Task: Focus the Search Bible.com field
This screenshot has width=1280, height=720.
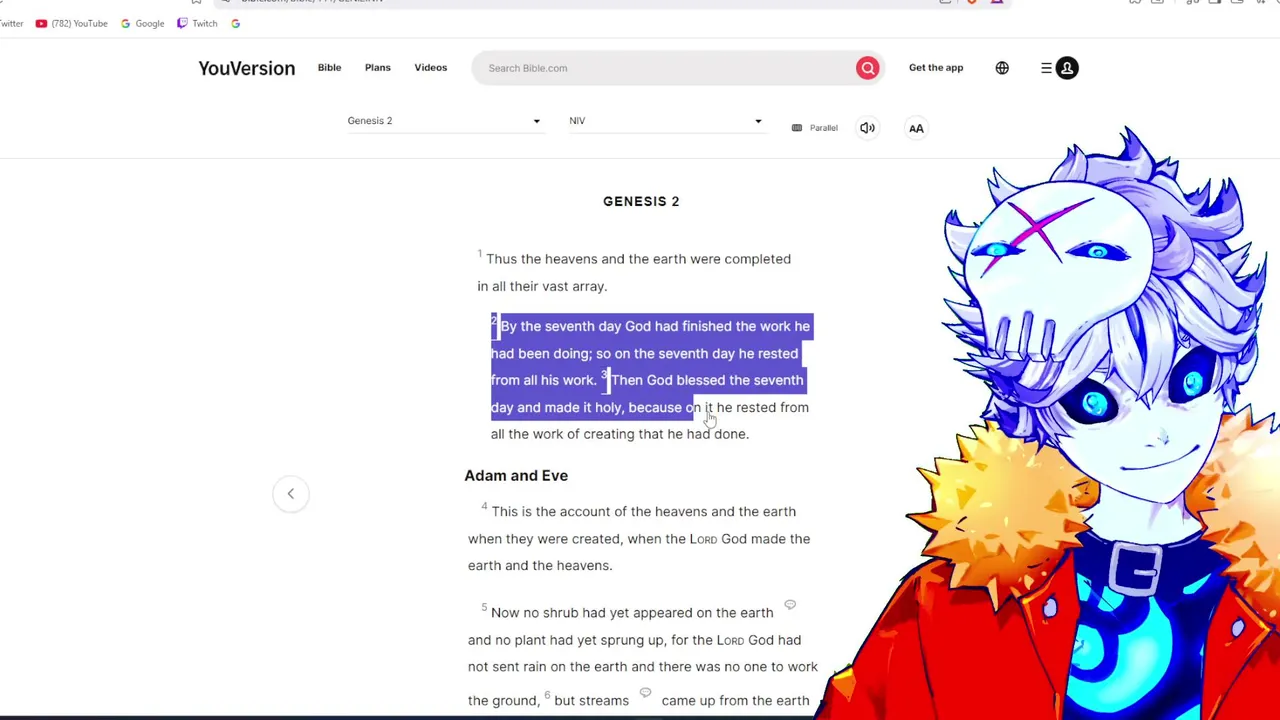Action: pos(665,68)
